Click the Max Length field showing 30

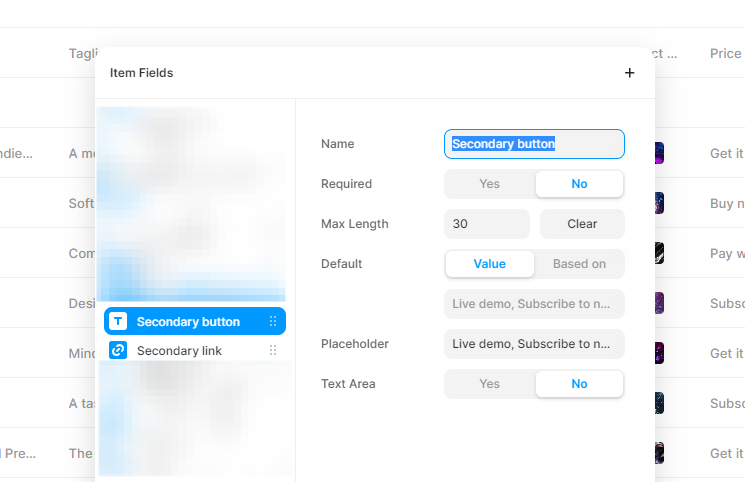click(487, 224)
